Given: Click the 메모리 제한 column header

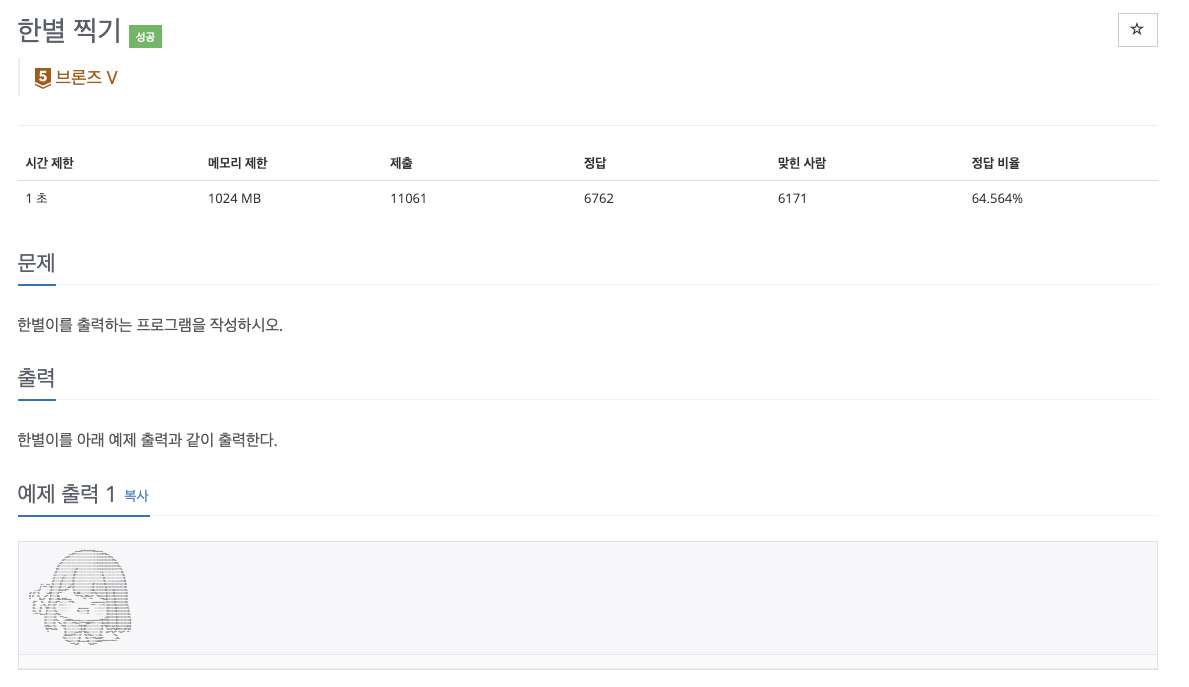Looking at the screenshot, I should tap(237, 163).
